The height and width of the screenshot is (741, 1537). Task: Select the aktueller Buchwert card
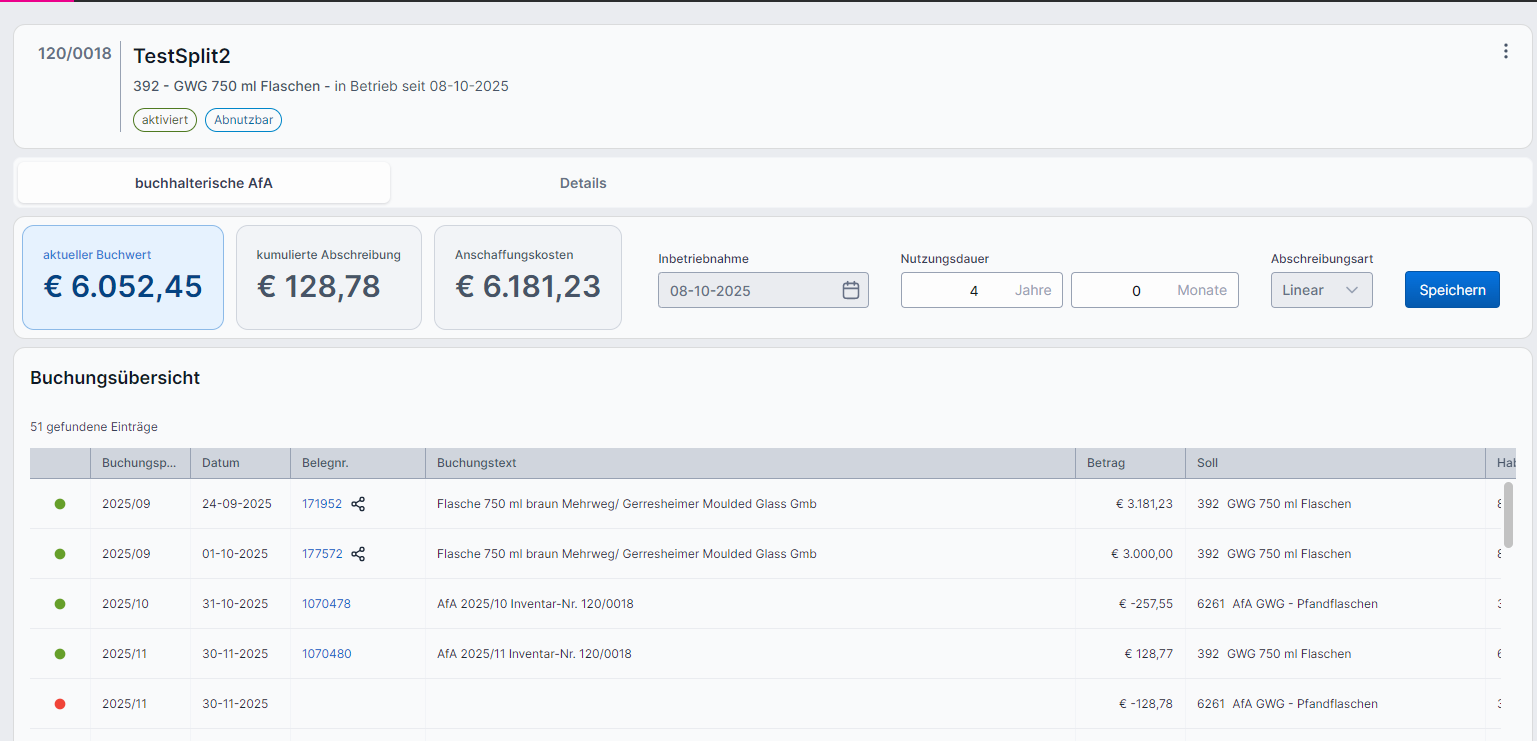[123, 277]
